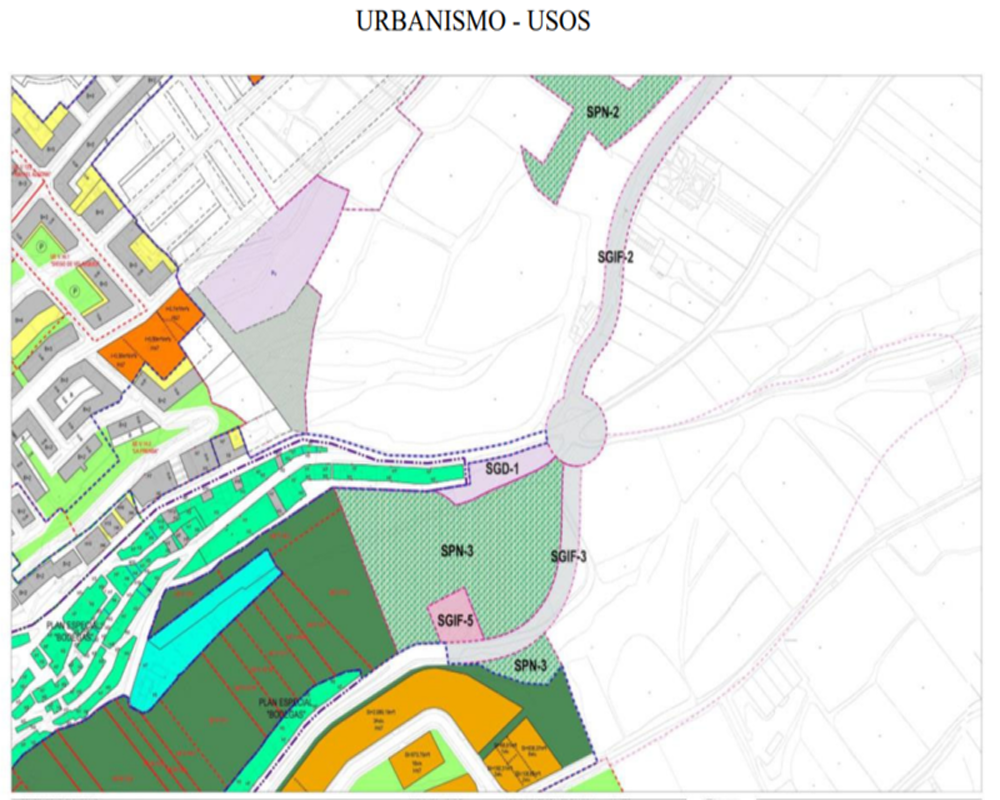
Task: Click the roundabout circle at road junction
Action: coord(577,429)
